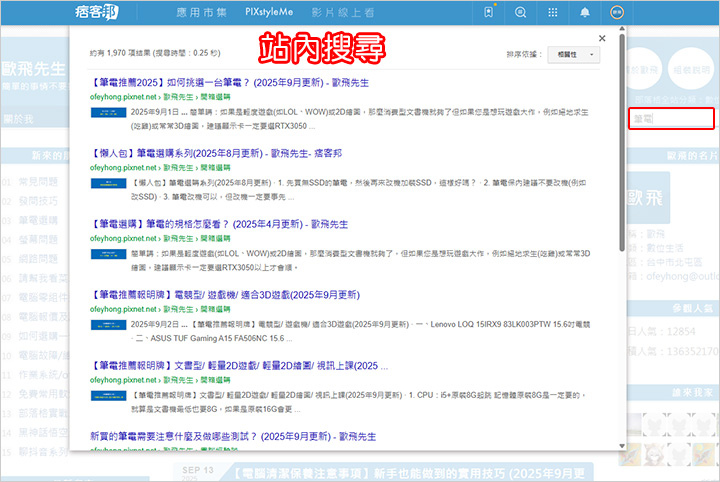Viewport: 720px width, 482px height.
Task: Open the user avatar icon in header
Action: coord(617,12)
